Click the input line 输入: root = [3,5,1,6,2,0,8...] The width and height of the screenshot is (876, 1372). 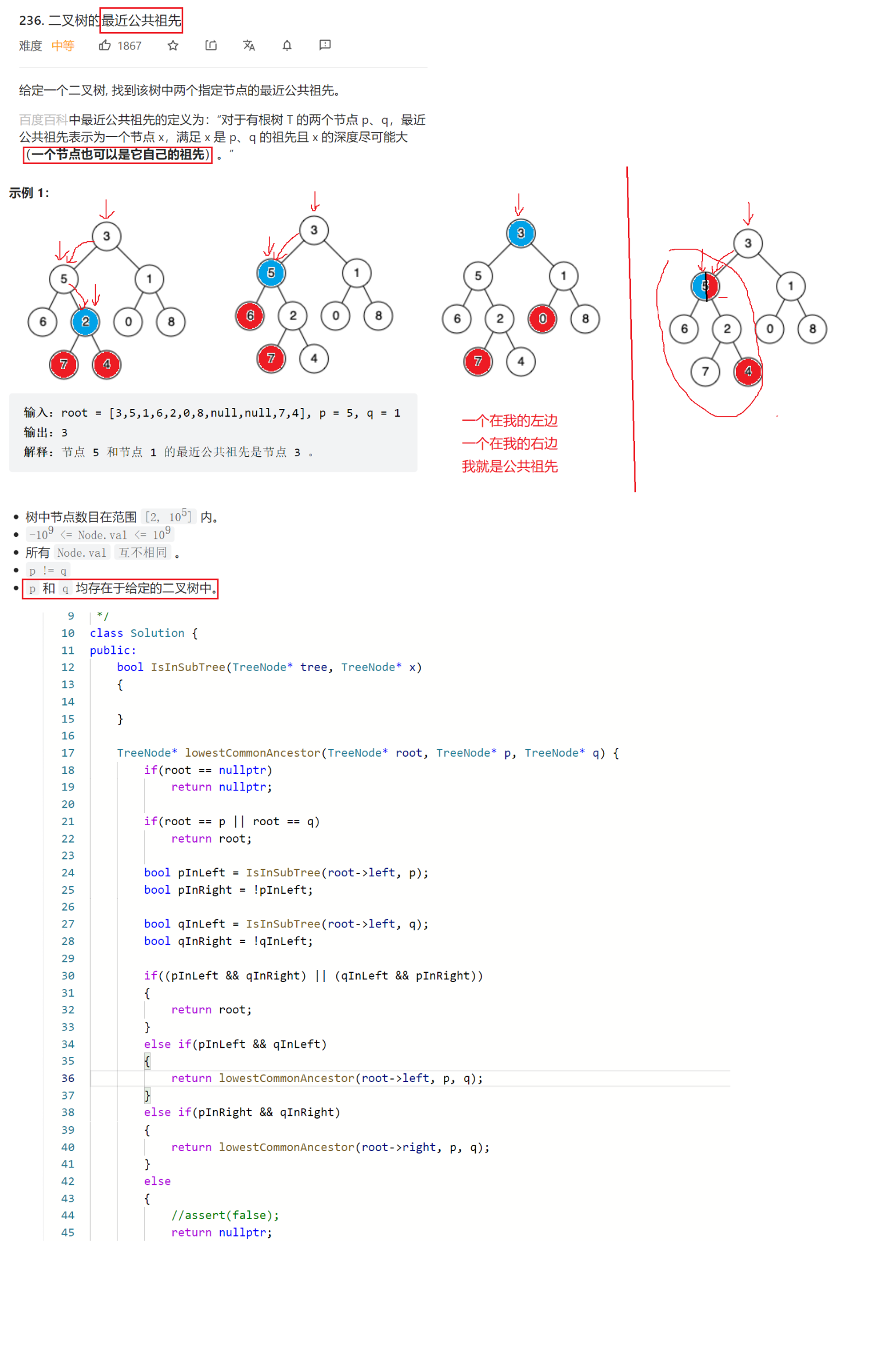pyautogui.click(x=212, y=413)
